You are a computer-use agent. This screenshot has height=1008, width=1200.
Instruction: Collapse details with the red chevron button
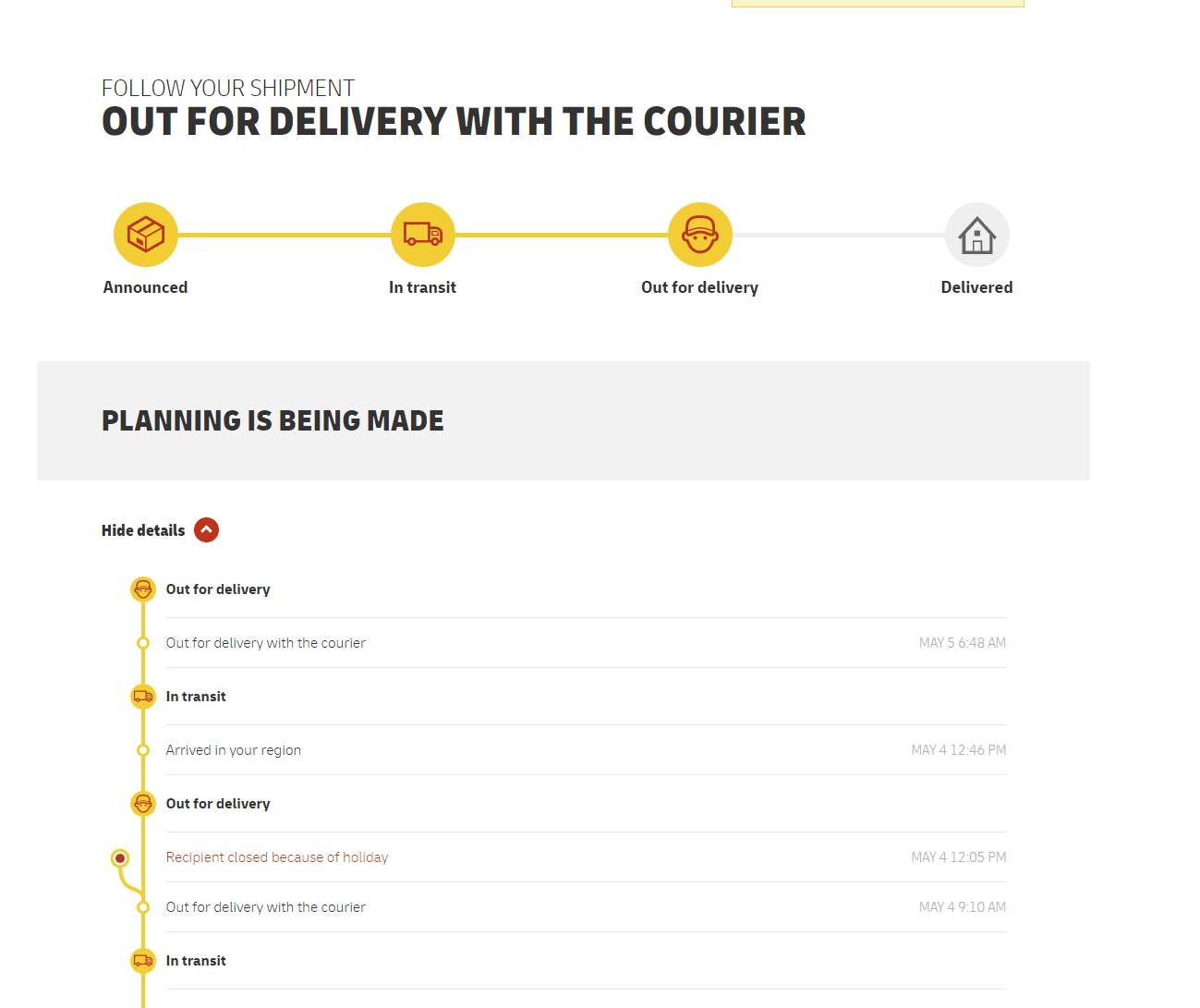(207, 530)
